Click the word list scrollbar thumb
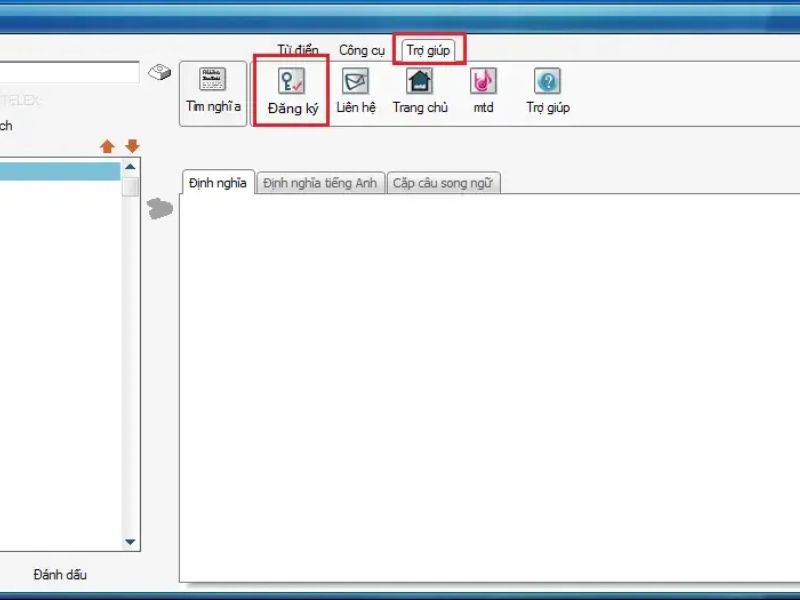 click(x=131, y=186)
